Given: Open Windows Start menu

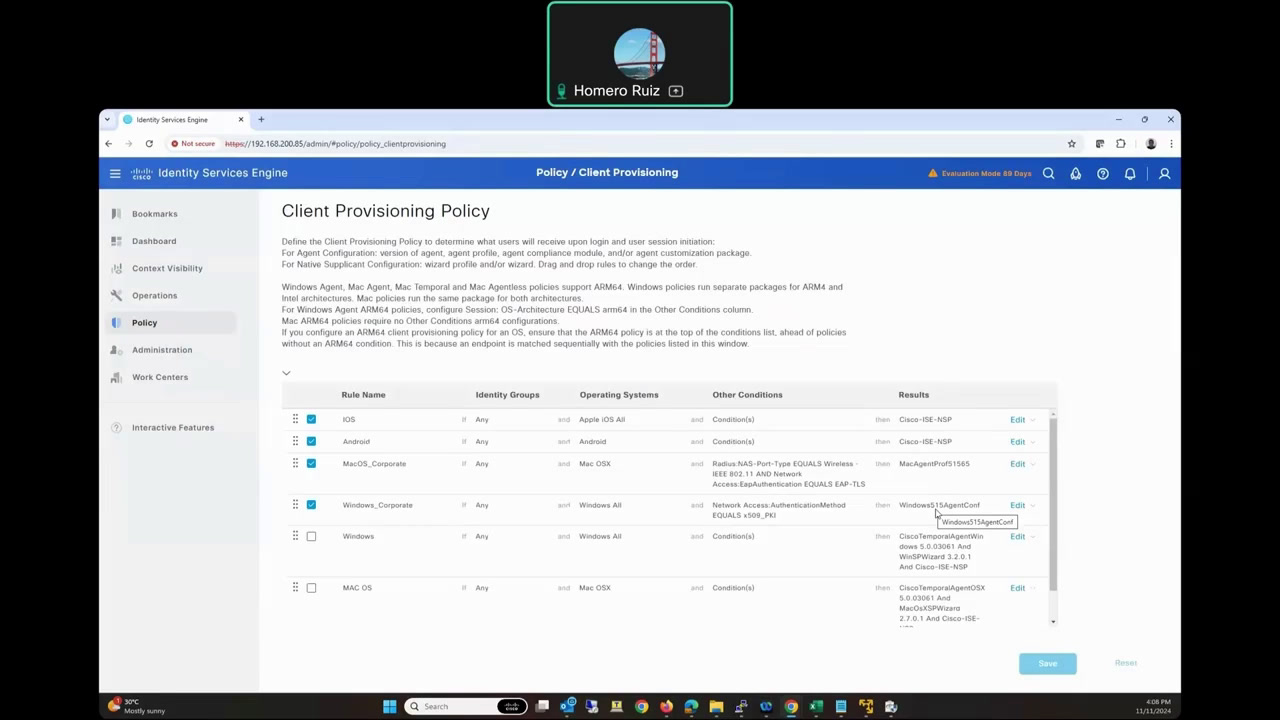Looking at the screenshot, I should point(389,706).
